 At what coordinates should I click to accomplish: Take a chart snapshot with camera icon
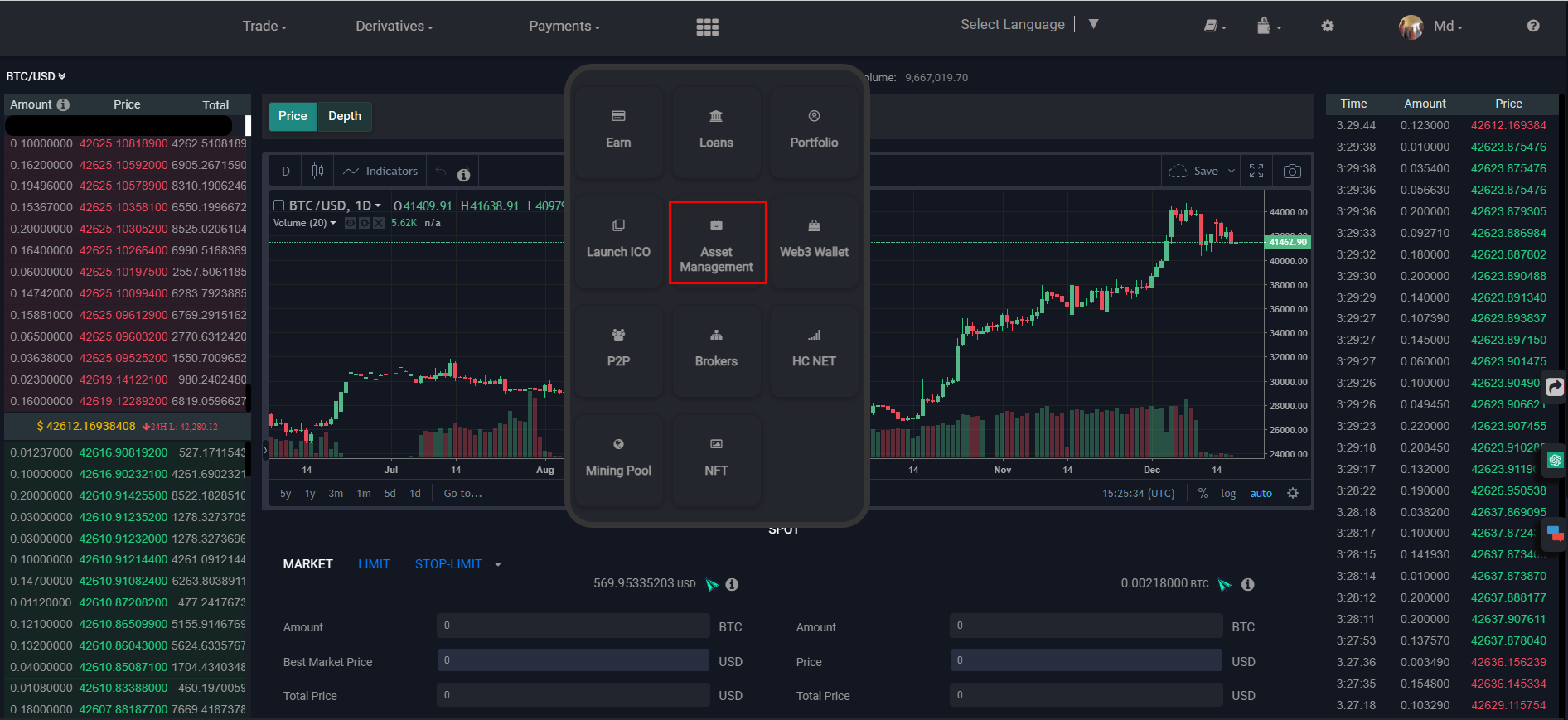1291,171
